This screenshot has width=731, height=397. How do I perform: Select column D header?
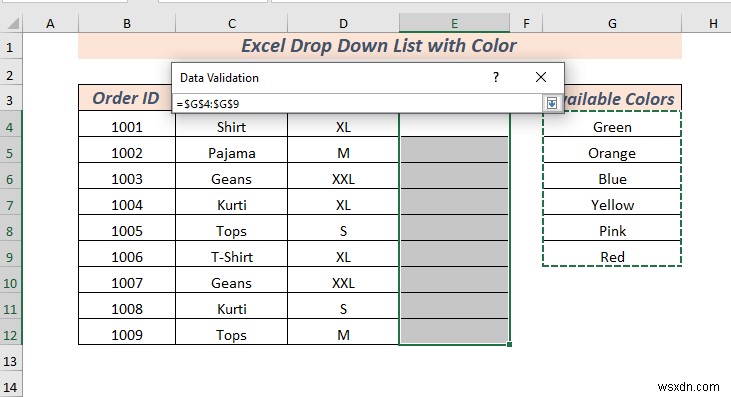coord(343,23)
